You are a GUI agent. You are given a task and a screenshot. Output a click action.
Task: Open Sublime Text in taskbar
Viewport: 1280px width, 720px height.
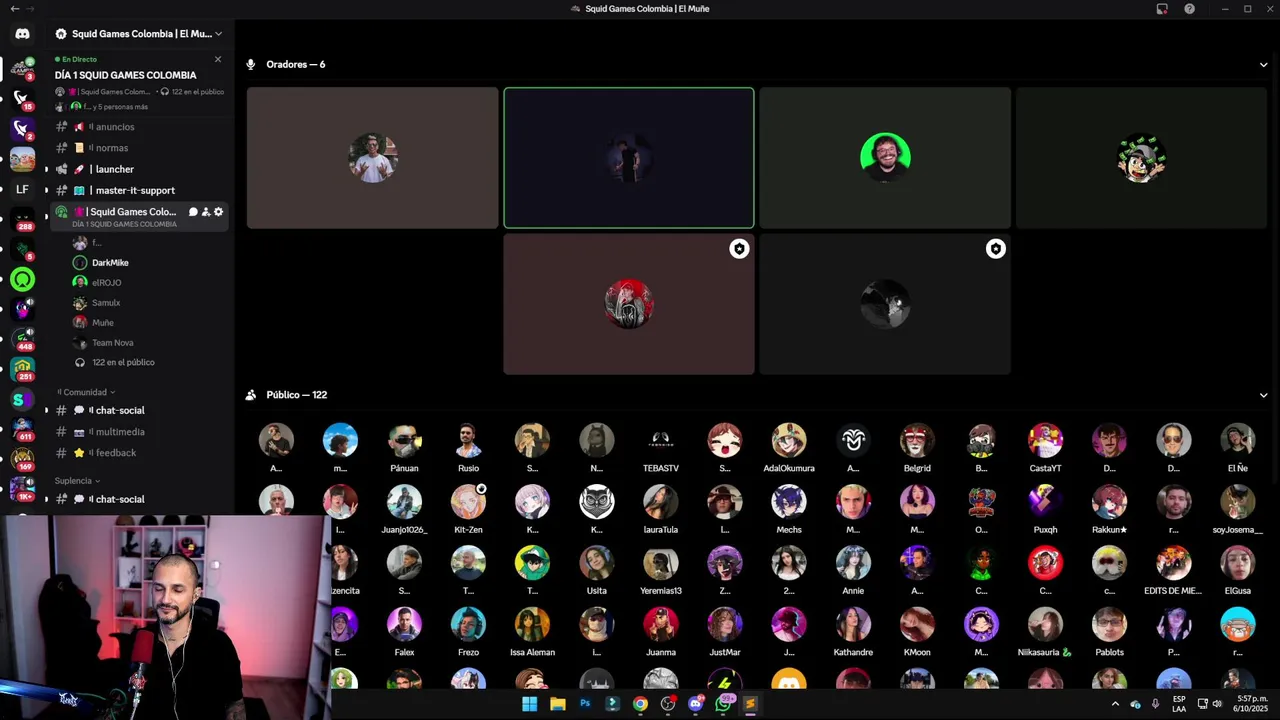click(750, 704)
